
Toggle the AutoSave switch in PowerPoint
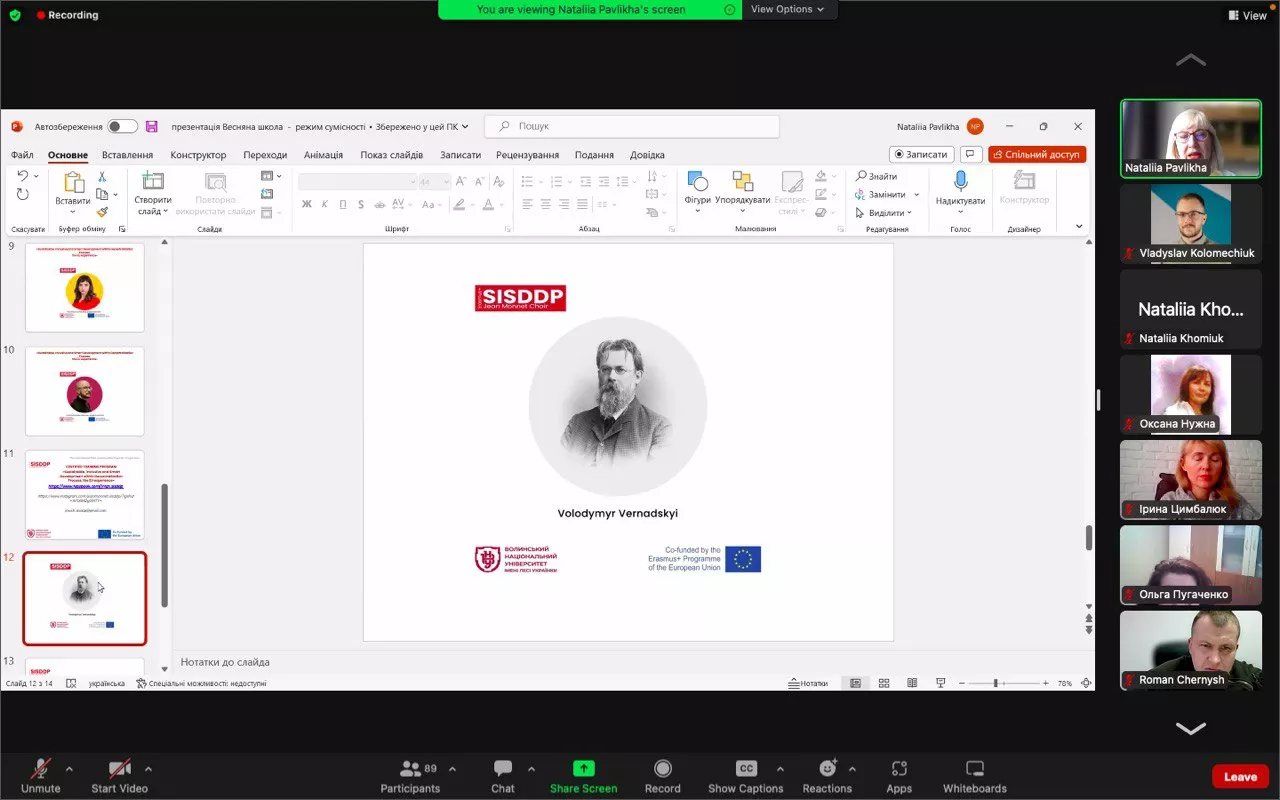point(123,127)
